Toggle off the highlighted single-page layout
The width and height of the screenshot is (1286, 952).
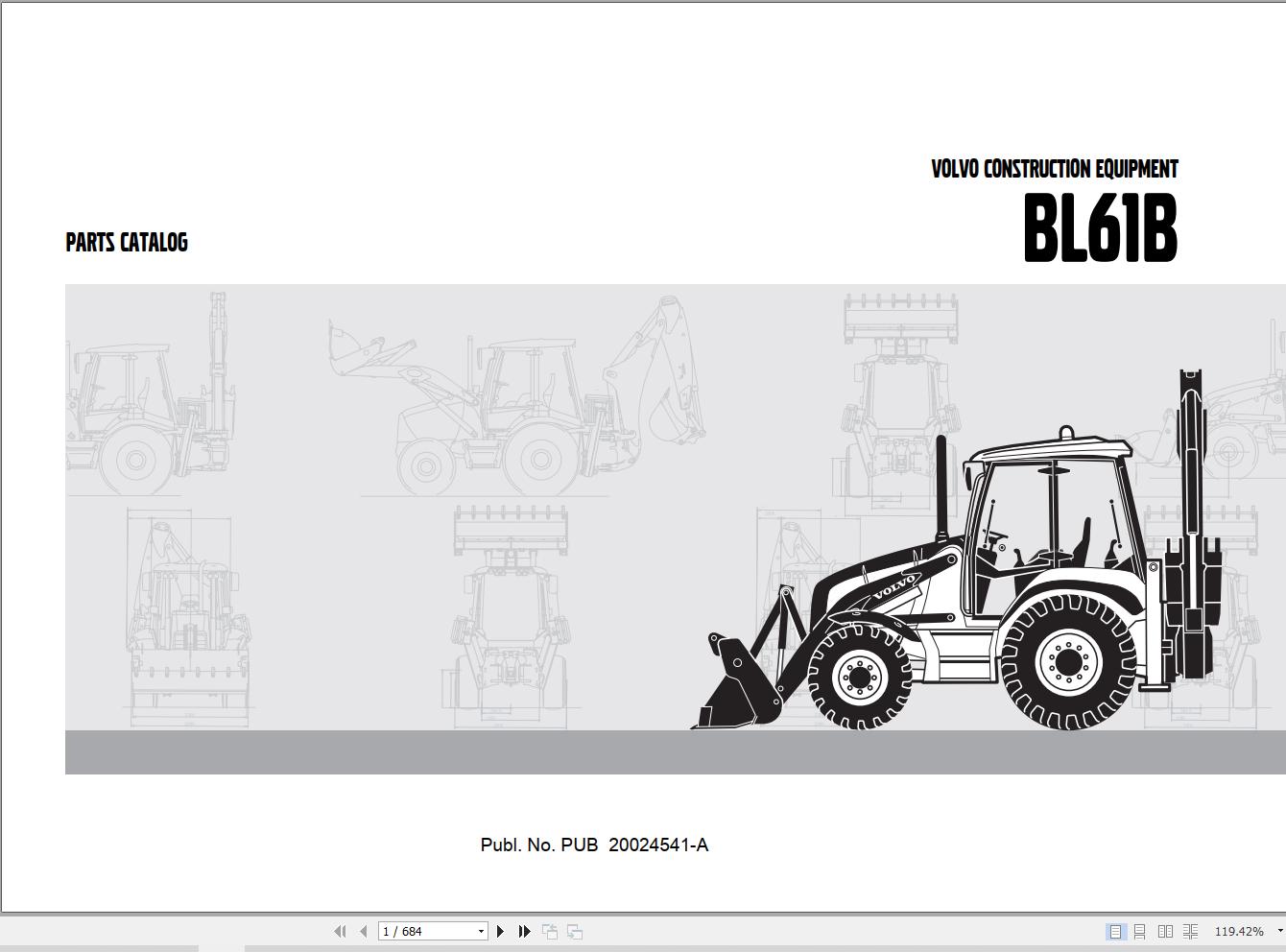point(1115,931)
